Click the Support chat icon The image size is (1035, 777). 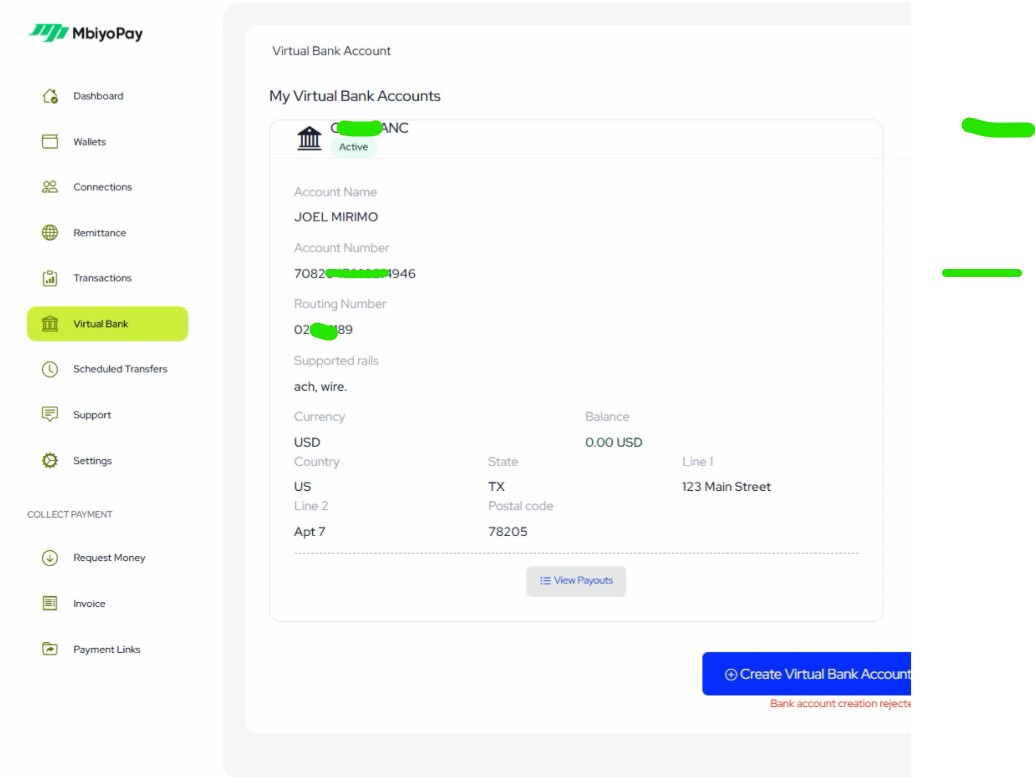tap(50, 414)
